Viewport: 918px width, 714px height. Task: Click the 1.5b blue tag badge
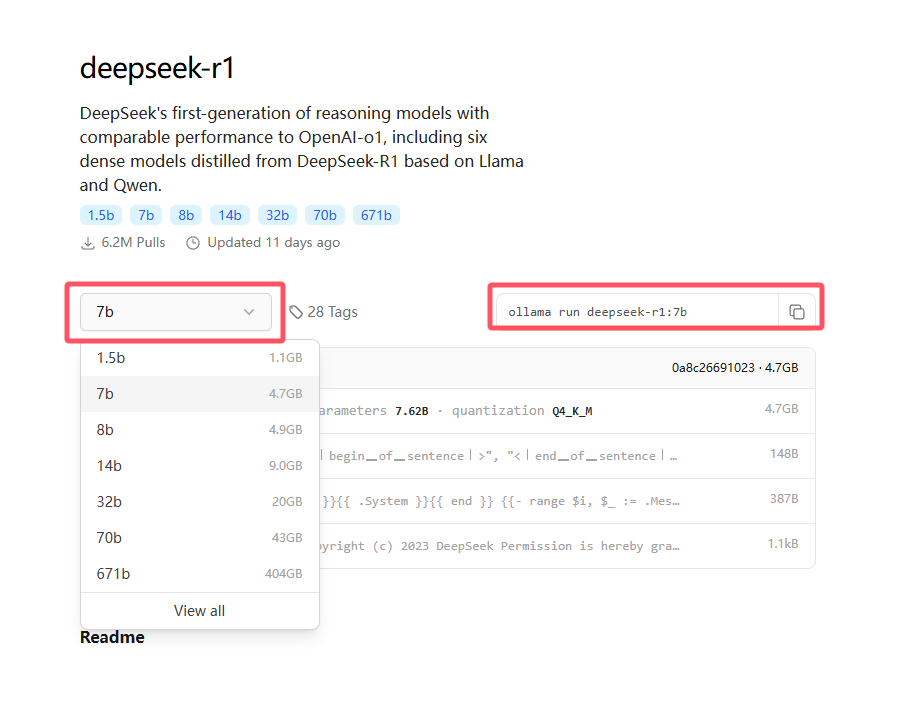(101, 215)
